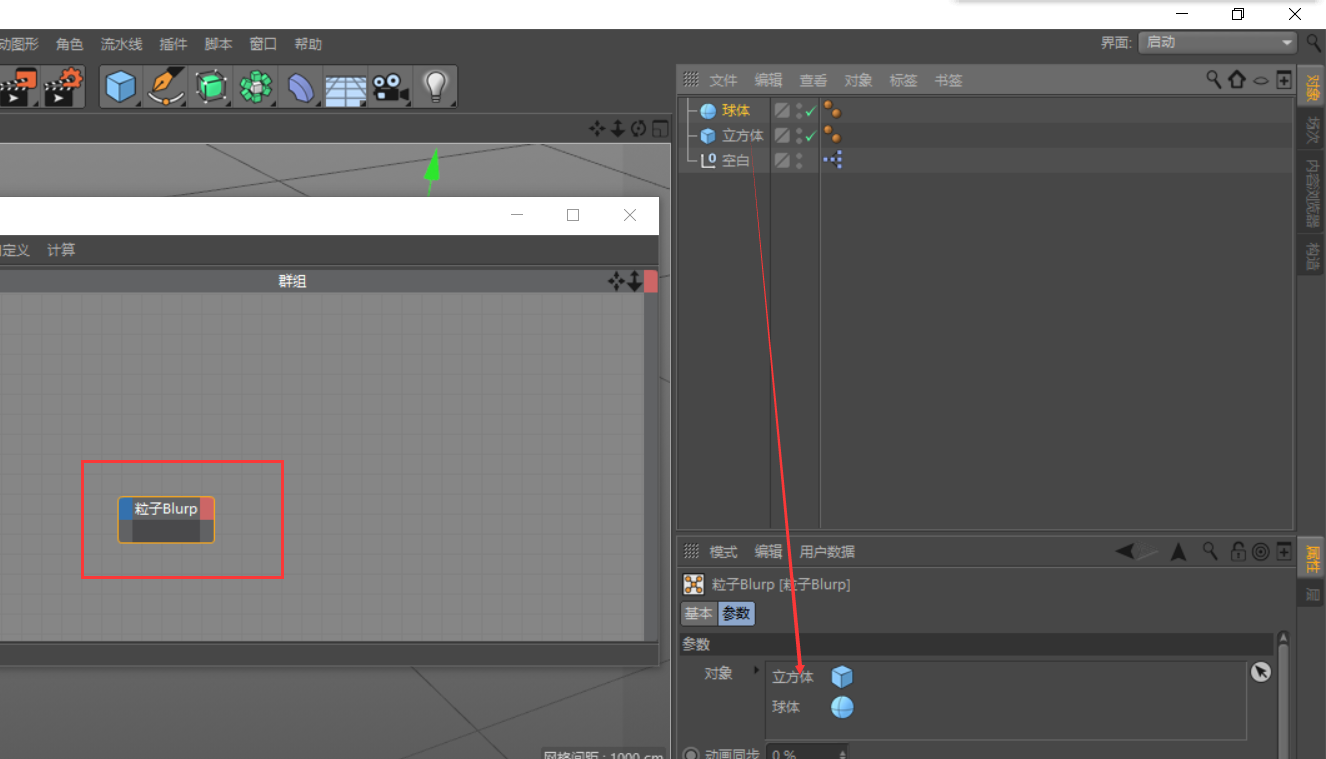Open the 角色 menu

pyautogui.click(x=70, y=44)
